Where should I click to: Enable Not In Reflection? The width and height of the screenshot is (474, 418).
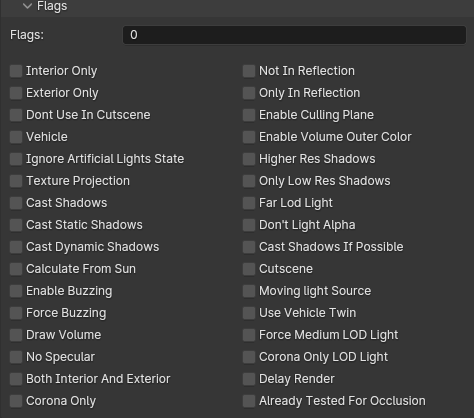pyautogui.click(x=249, y=71)
